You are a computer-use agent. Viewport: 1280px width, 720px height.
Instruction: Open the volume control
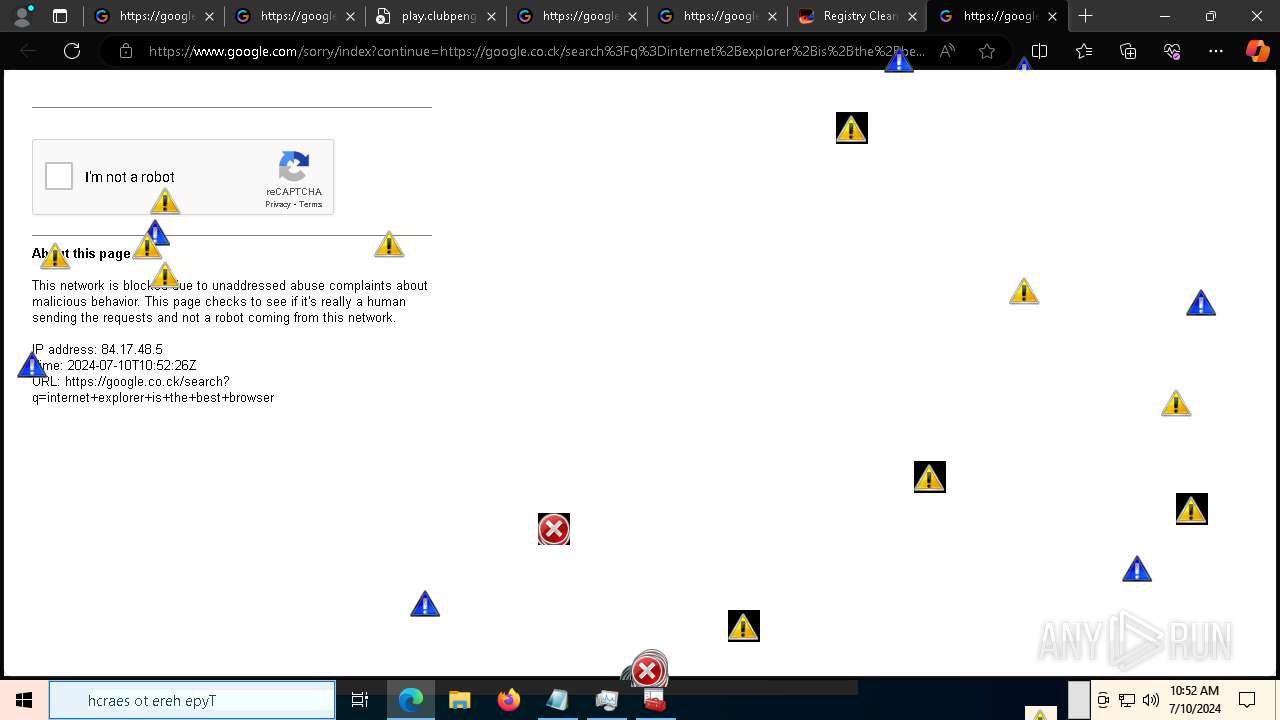click(1150, 700)
